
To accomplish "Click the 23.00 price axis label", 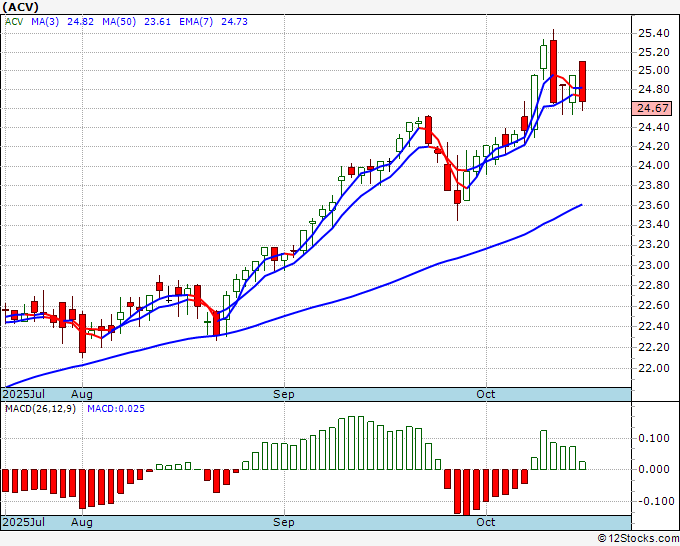I will 654,265.
